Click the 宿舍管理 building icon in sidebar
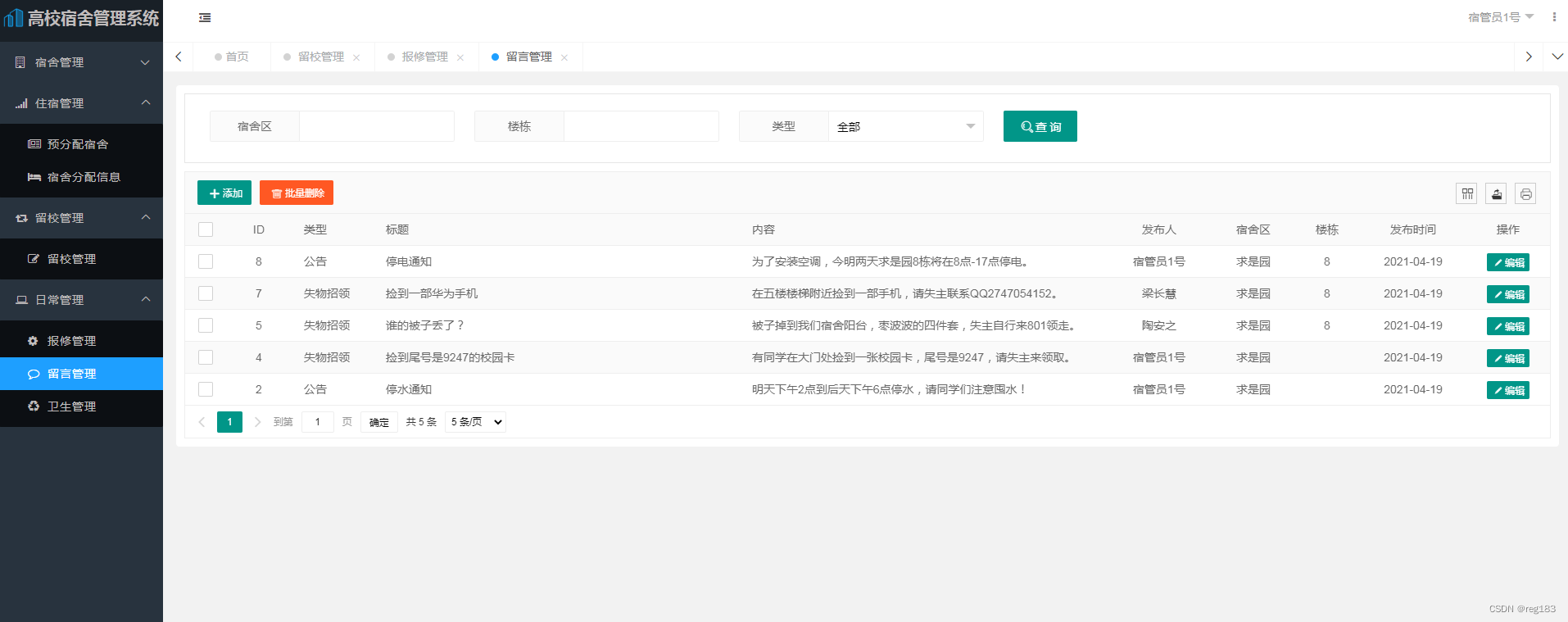The image size is (1568, 622). click(20, 62)
